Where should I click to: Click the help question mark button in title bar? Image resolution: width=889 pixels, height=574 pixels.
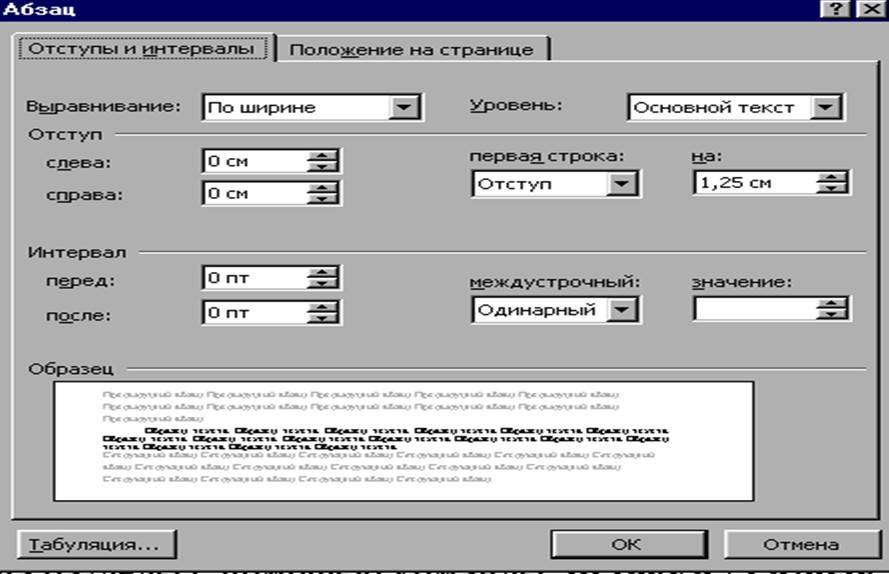pyautogui.click(x=836, y=9)
